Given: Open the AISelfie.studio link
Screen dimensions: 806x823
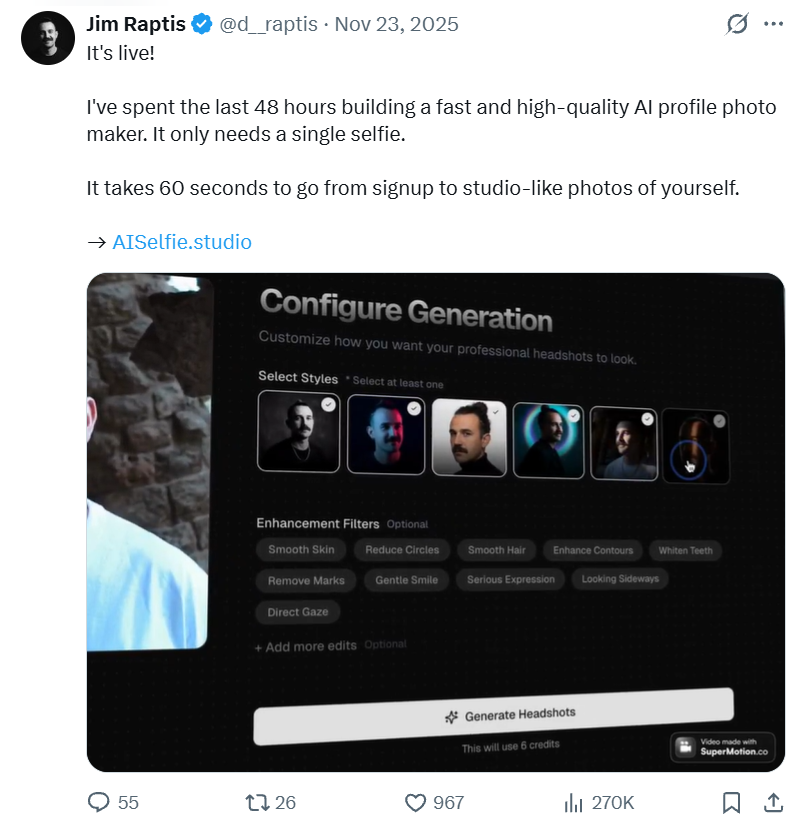Looking at the screenshot, I should point(182,242).
